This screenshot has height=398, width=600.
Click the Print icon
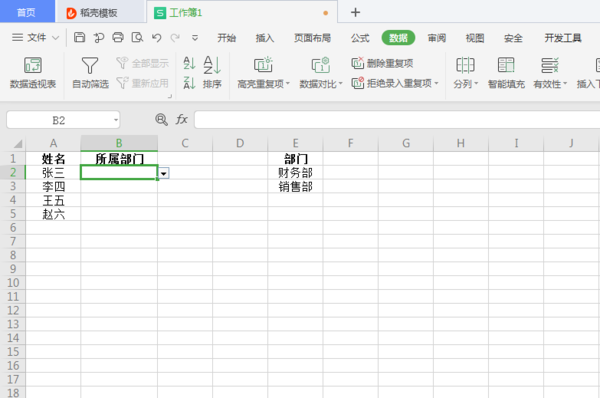[x=118, y=37]
